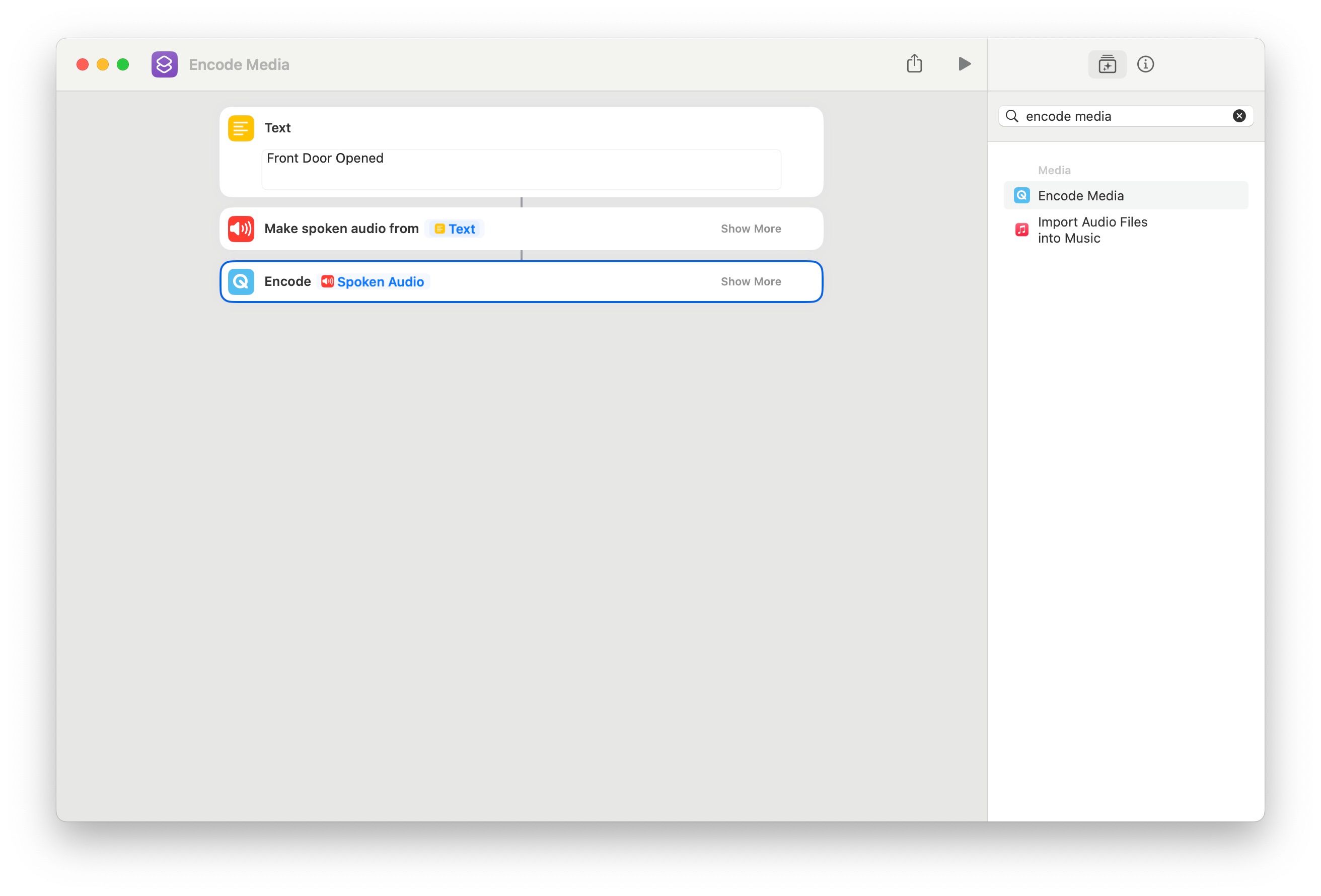The height and width of the screenshot is (896, 1321).
Task: Select the blue Encode action icon
Action: pos(241,281)
